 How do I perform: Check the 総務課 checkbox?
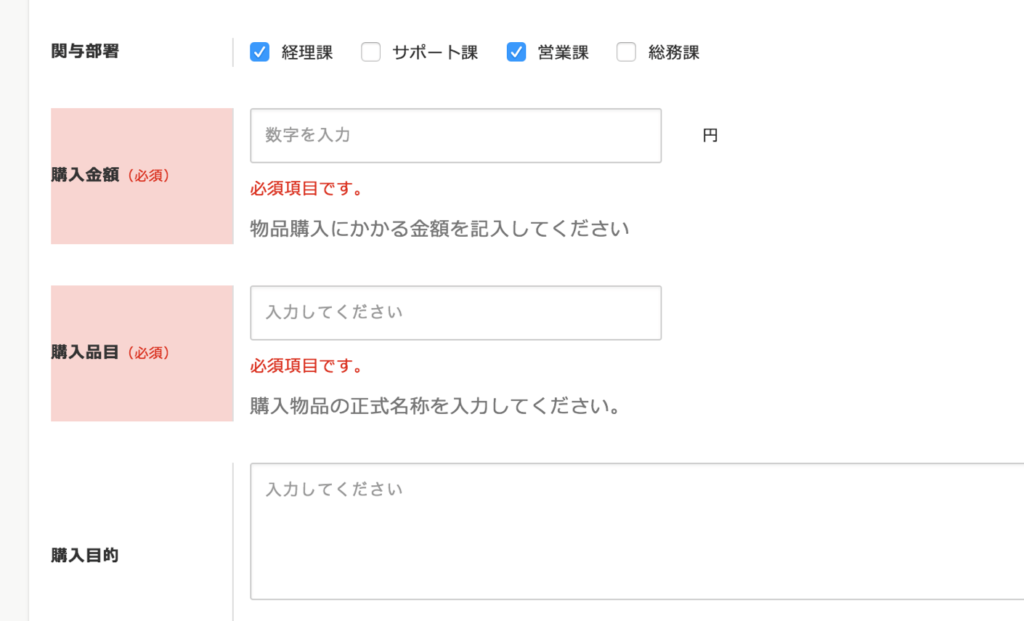point(626,50)
